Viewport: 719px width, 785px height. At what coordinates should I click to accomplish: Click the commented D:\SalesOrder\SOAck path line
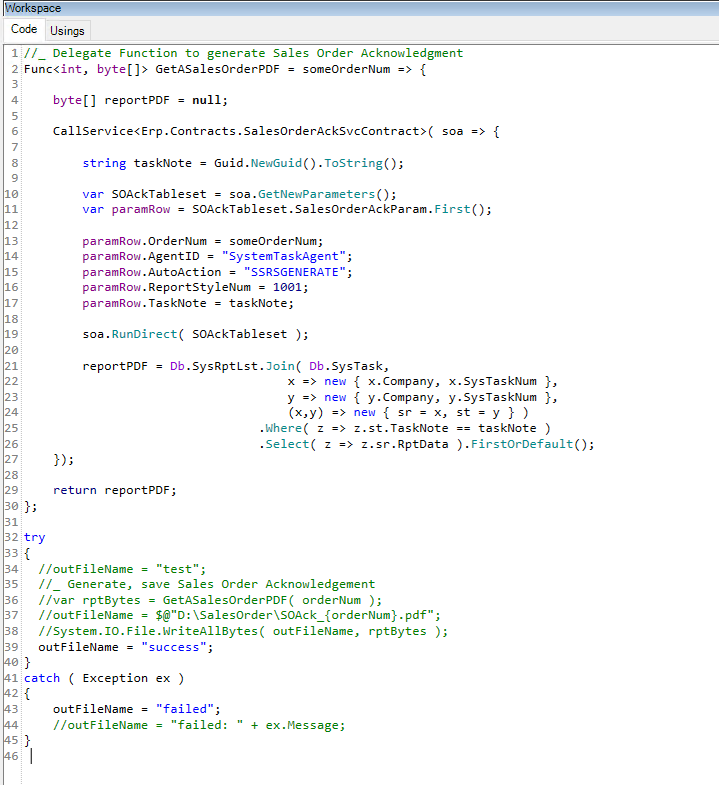[239, 615]
